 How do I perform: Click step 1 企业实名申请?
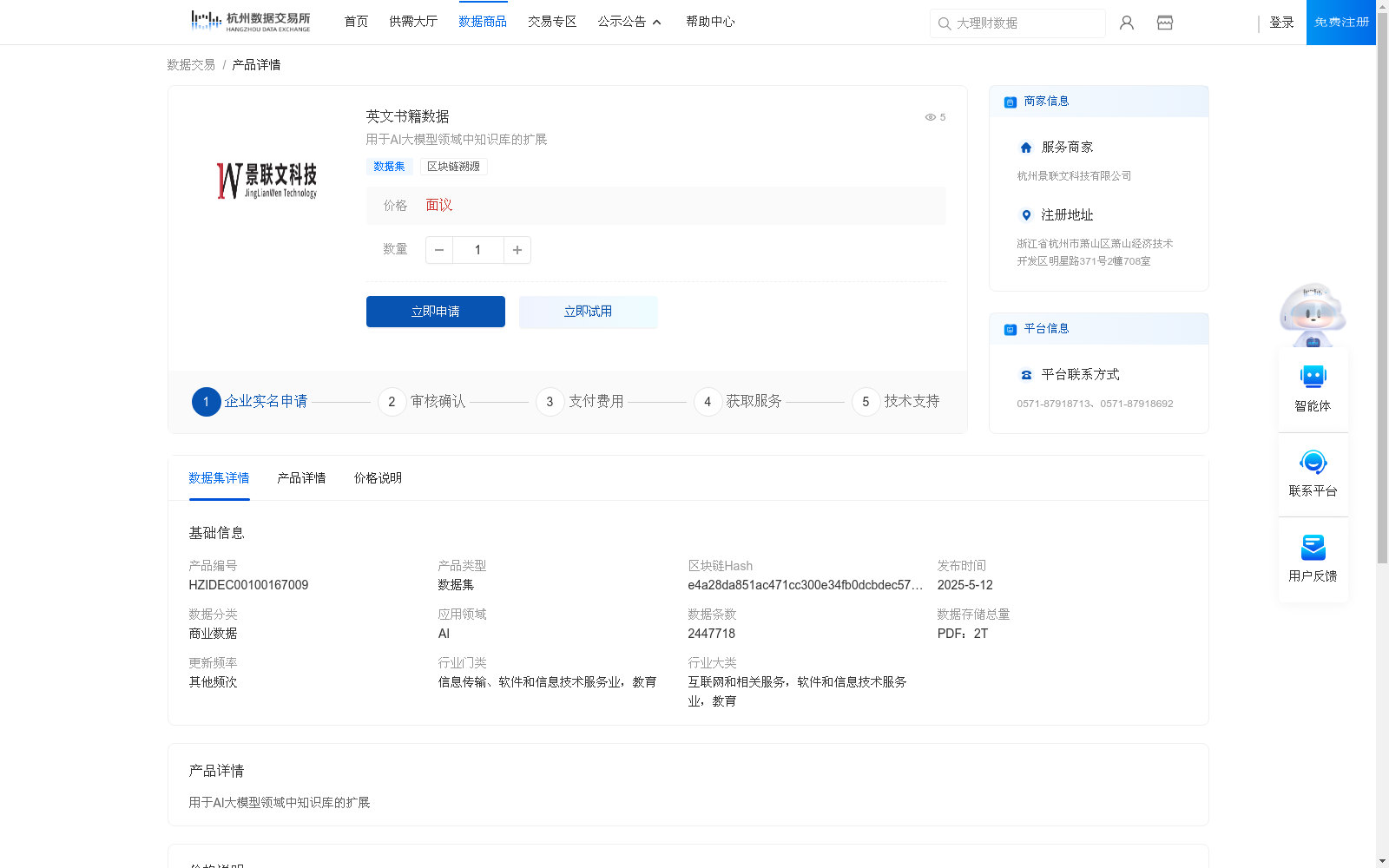(x=250, y=402)
